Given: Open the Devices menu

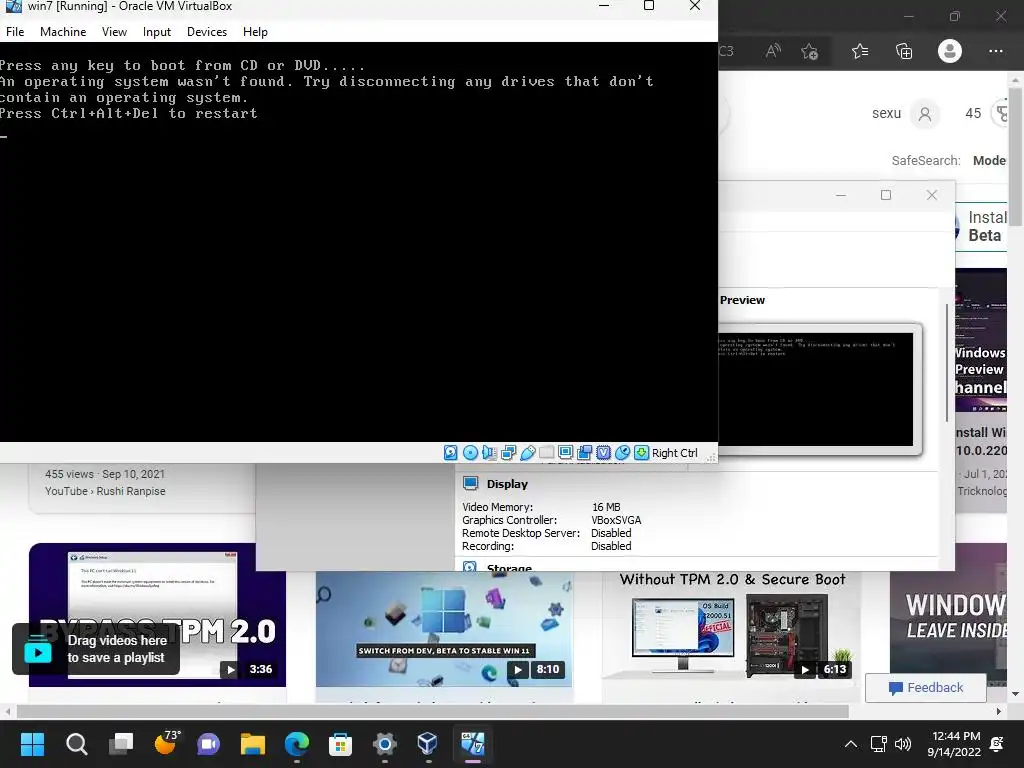Looking at the screenshot, I should pos(206,31).
